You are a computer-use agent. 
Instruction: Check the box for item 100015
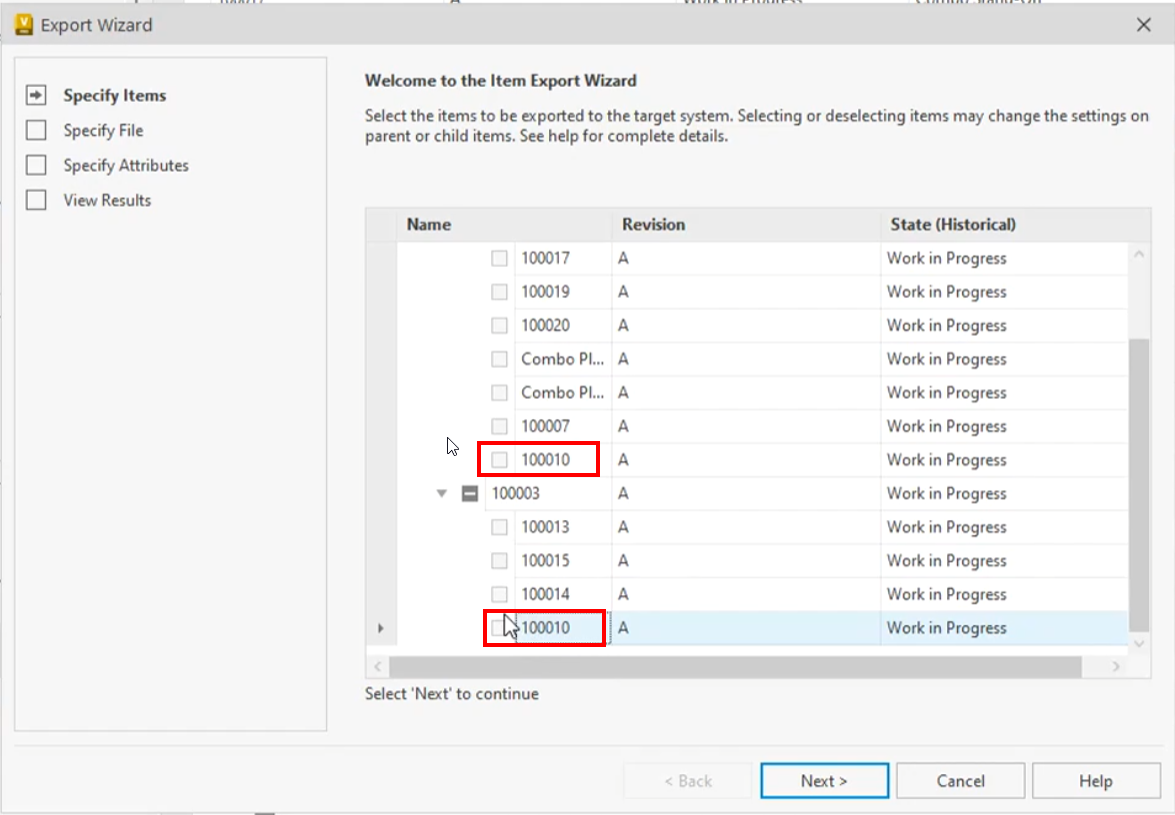click(498, 560)
